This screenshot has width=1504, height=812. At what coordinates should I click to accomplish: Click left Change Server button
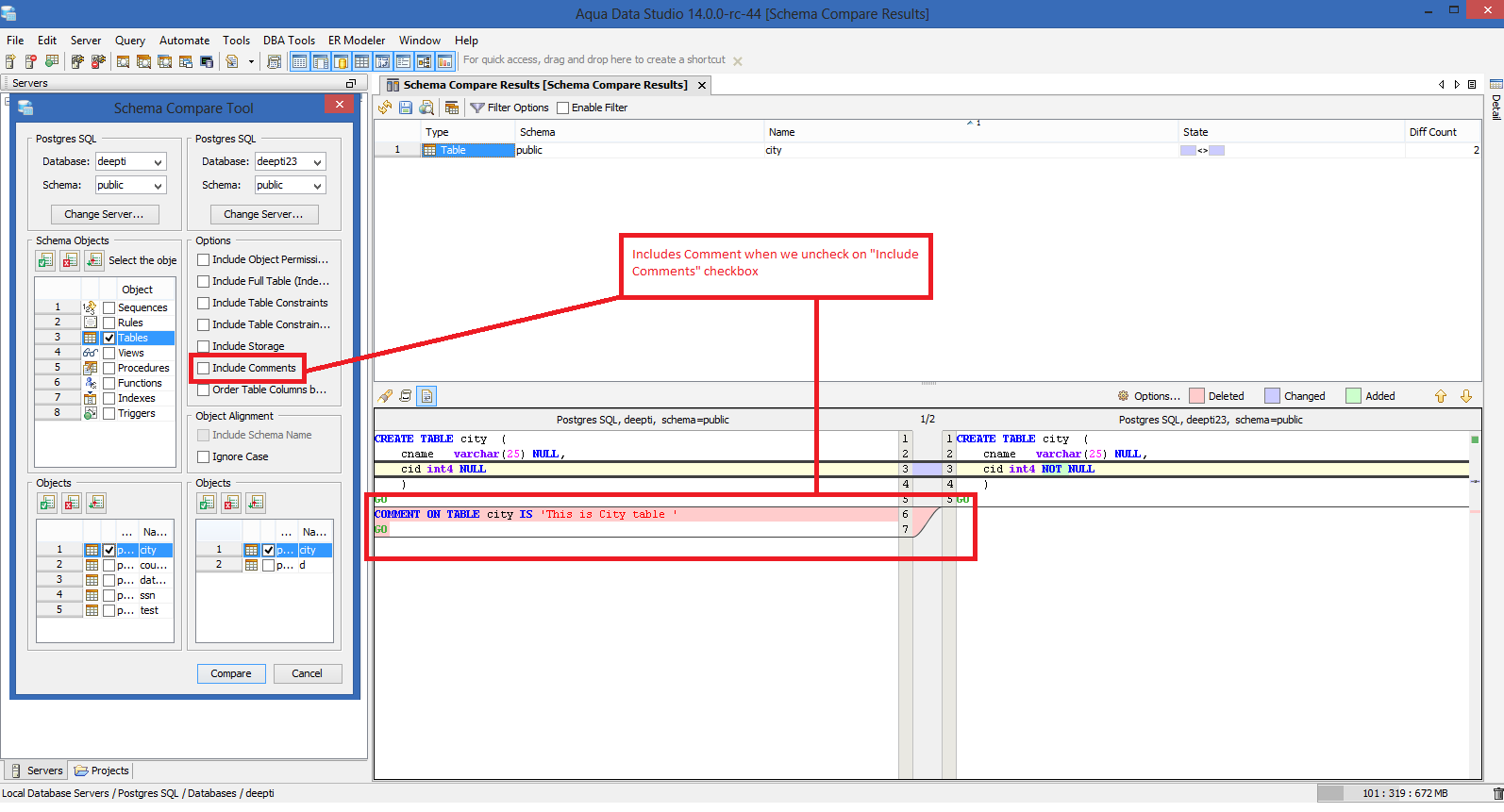pos(105,214)
